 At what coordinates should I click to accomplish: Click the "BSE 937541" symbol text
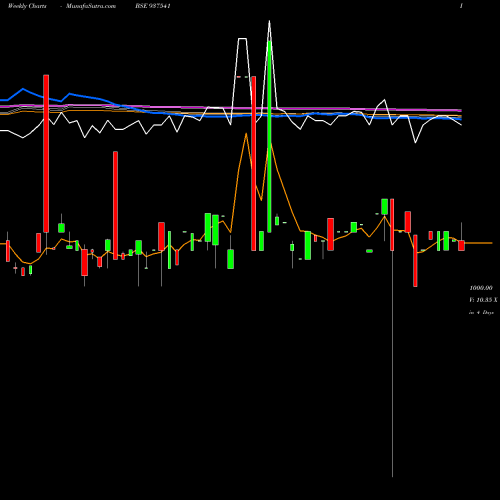(153, 6)
